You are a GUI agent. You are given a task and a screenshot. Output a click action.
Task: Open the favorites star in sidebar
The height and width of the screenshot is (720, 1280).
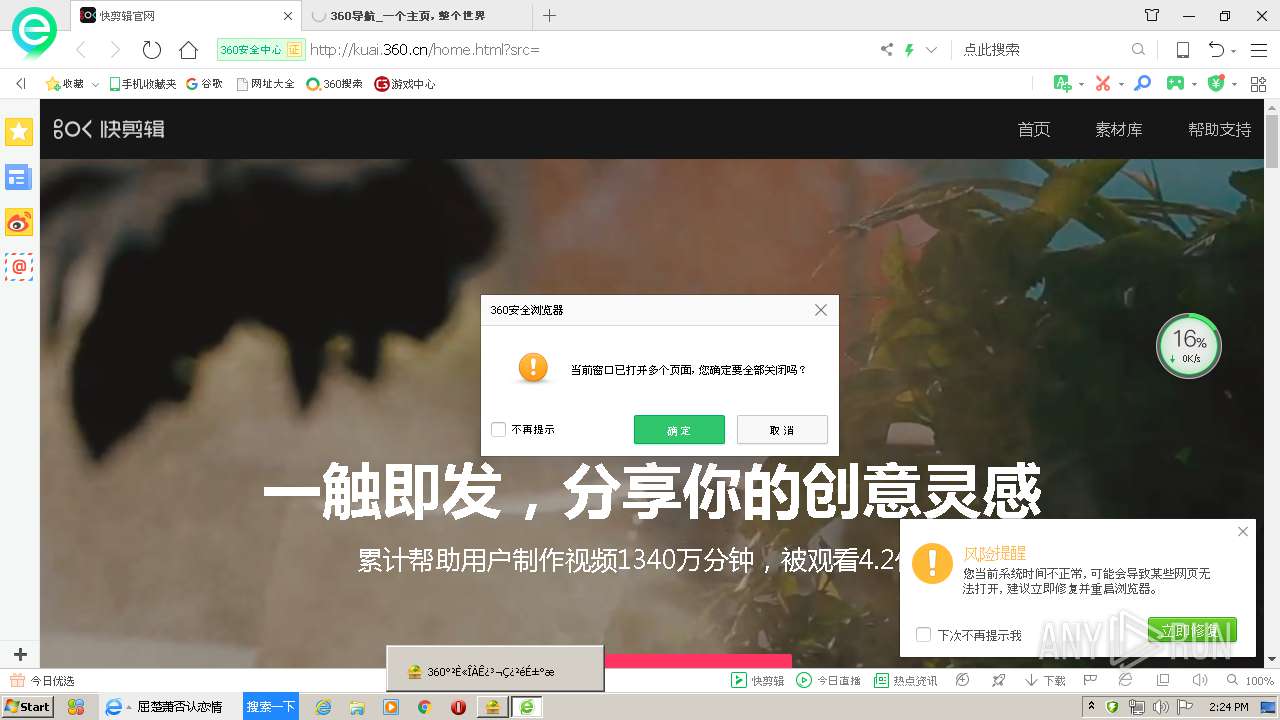19,132
